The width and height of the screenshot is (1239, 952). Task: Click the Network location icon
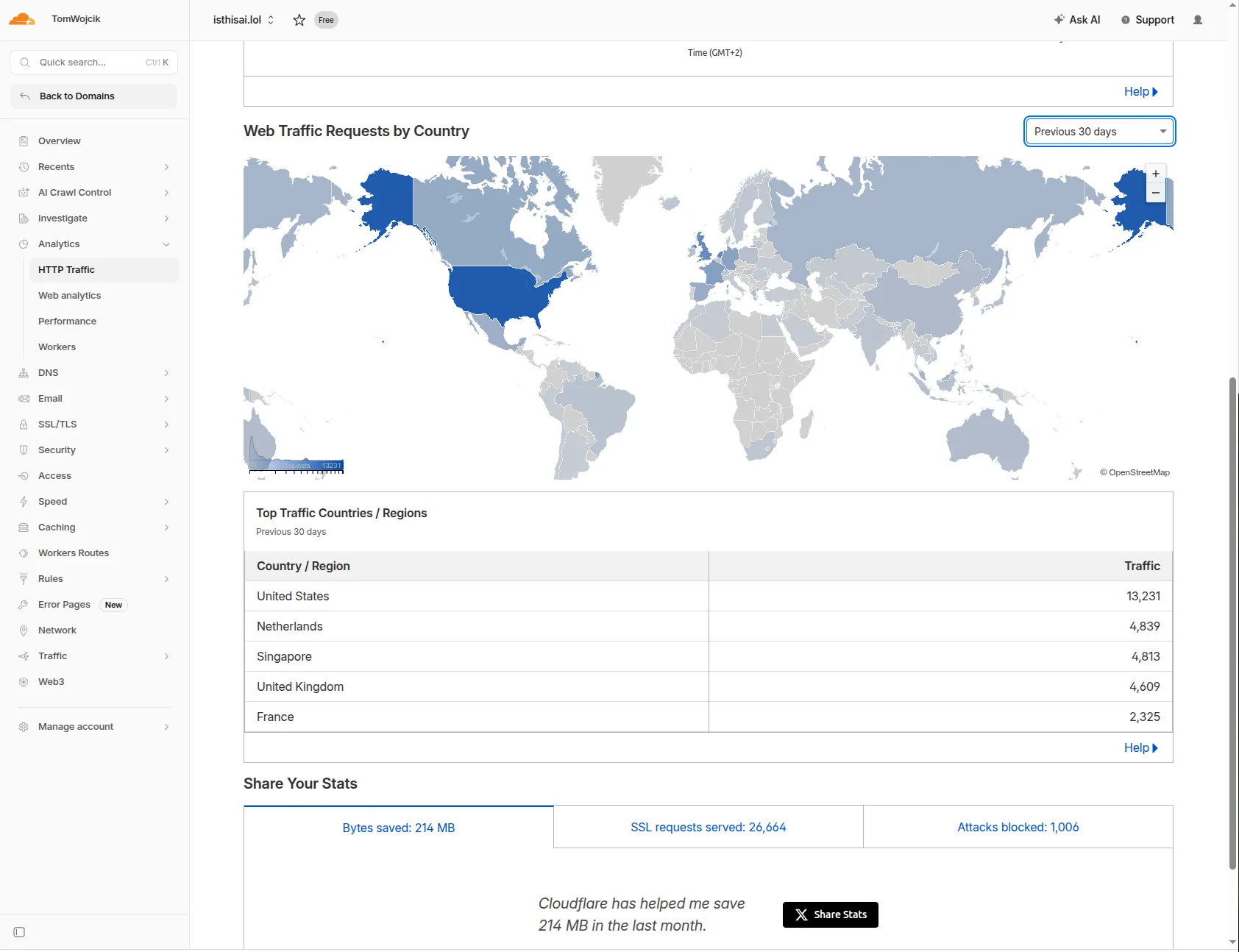[x=24, y=630]
